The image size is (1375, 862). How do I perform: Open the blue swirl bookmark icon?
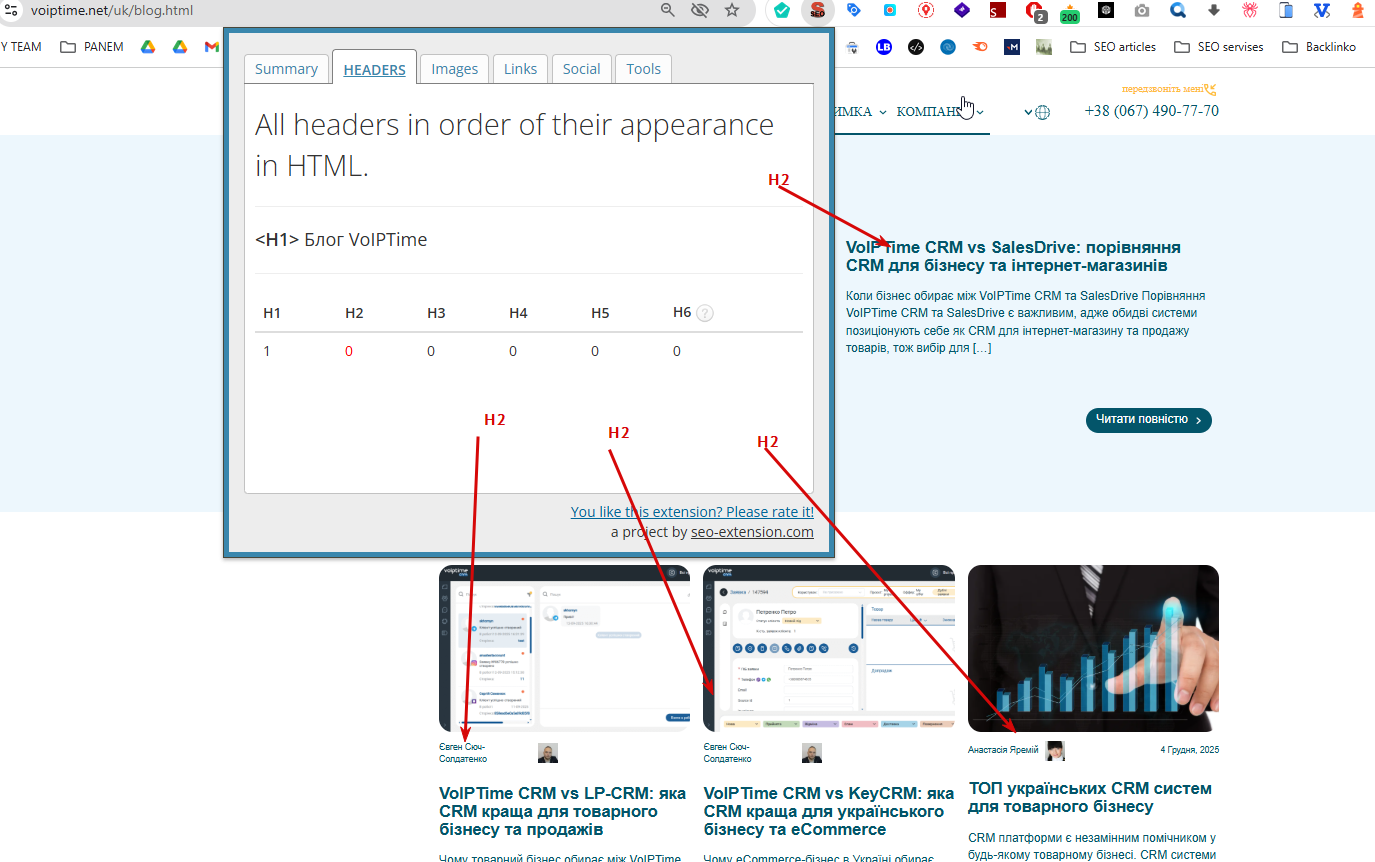948,46
